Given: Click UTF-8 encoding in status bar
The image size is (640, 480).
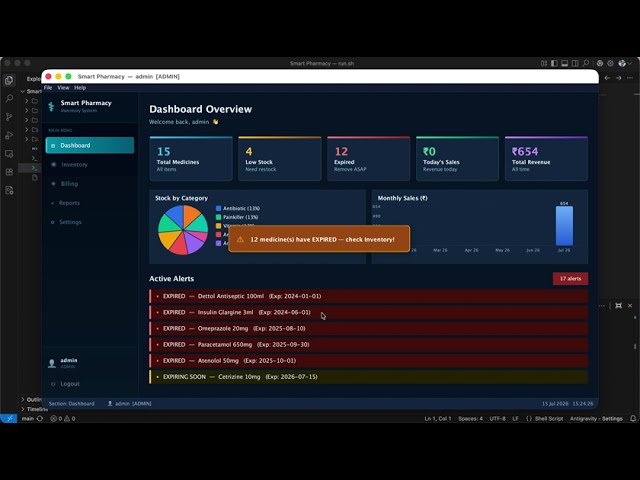Looking at the screenshot, I should click(x=497, y=418).
